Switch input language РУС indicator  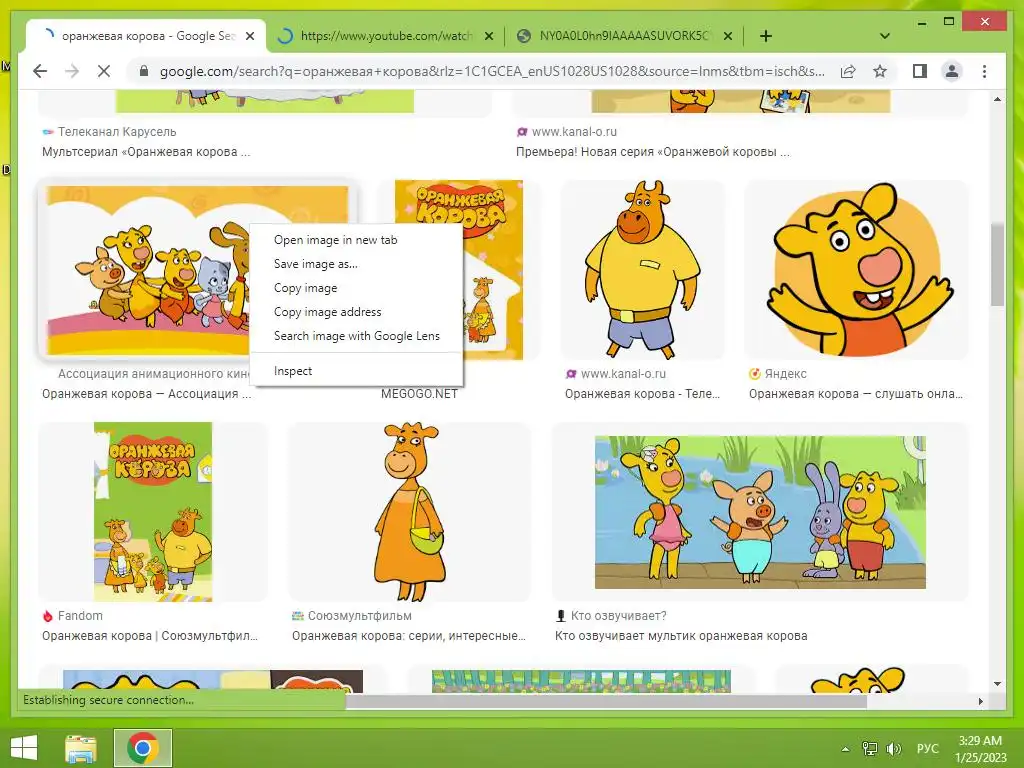pos(927,749)
